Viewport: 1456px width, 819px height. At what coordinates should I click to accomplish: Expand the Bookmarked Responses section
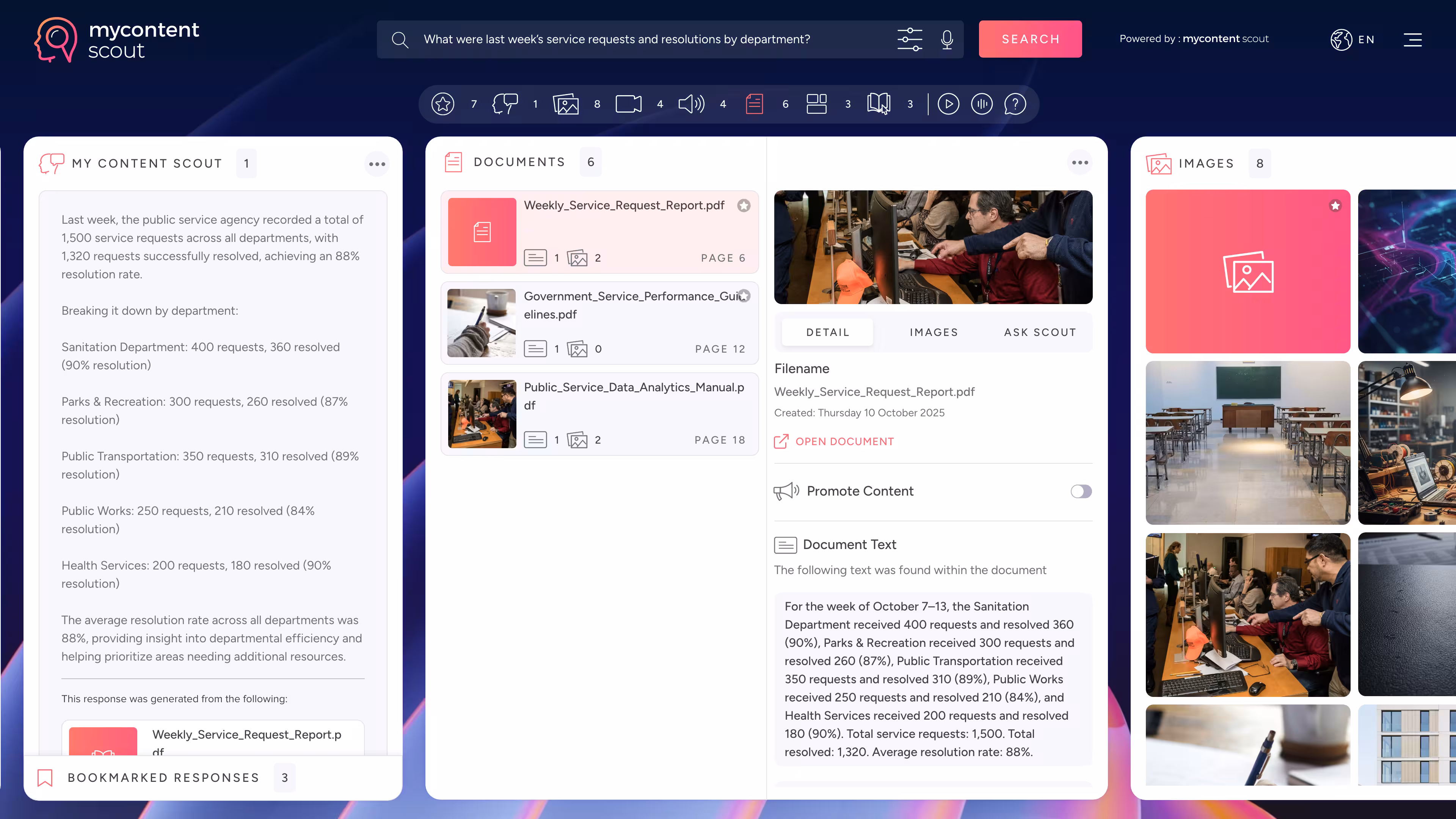pos(163,778)
